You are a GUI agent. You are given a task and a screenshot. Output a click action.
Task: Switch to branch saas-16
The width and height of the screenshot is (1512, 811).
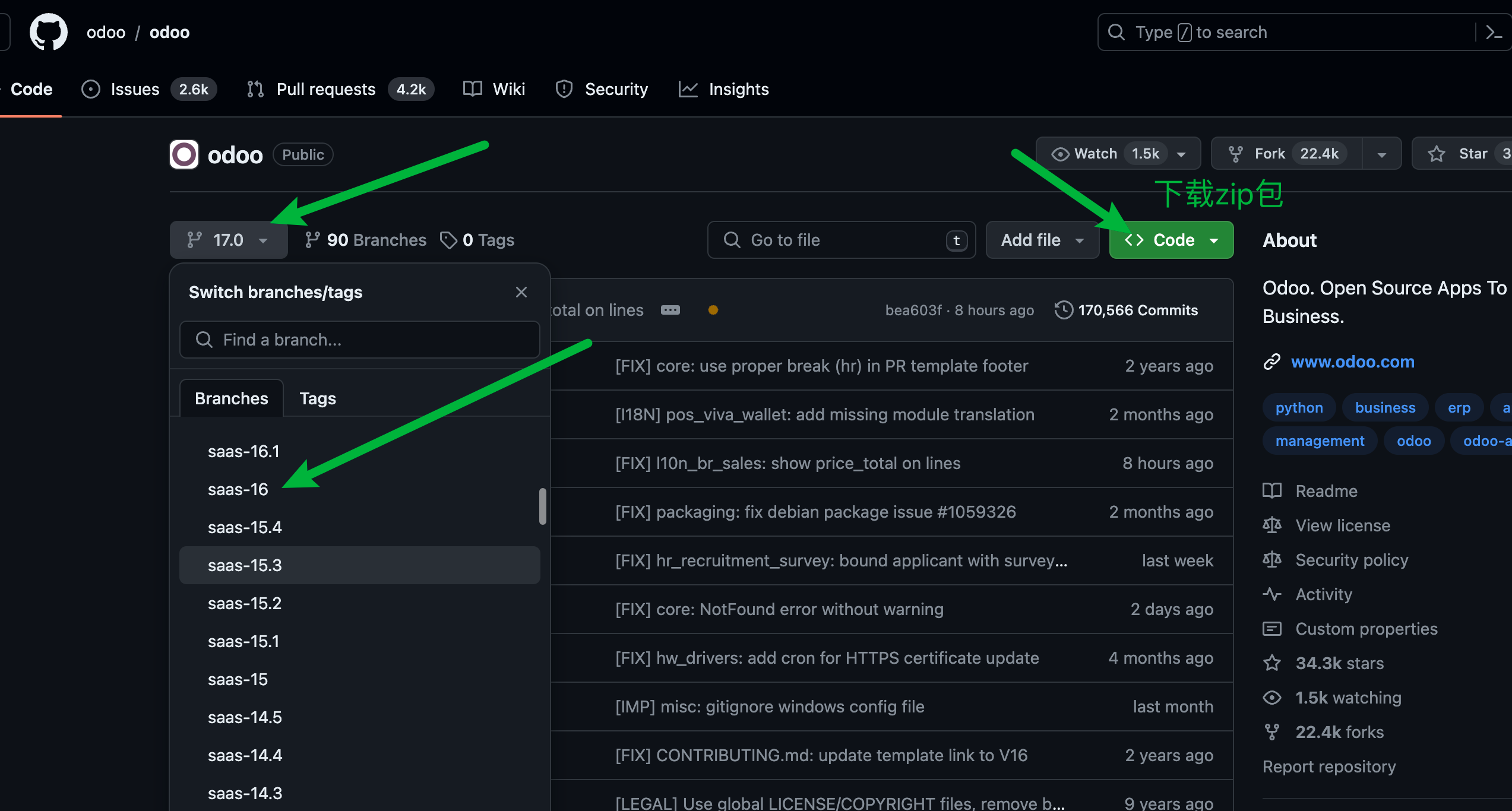click(x=360, y=489)
